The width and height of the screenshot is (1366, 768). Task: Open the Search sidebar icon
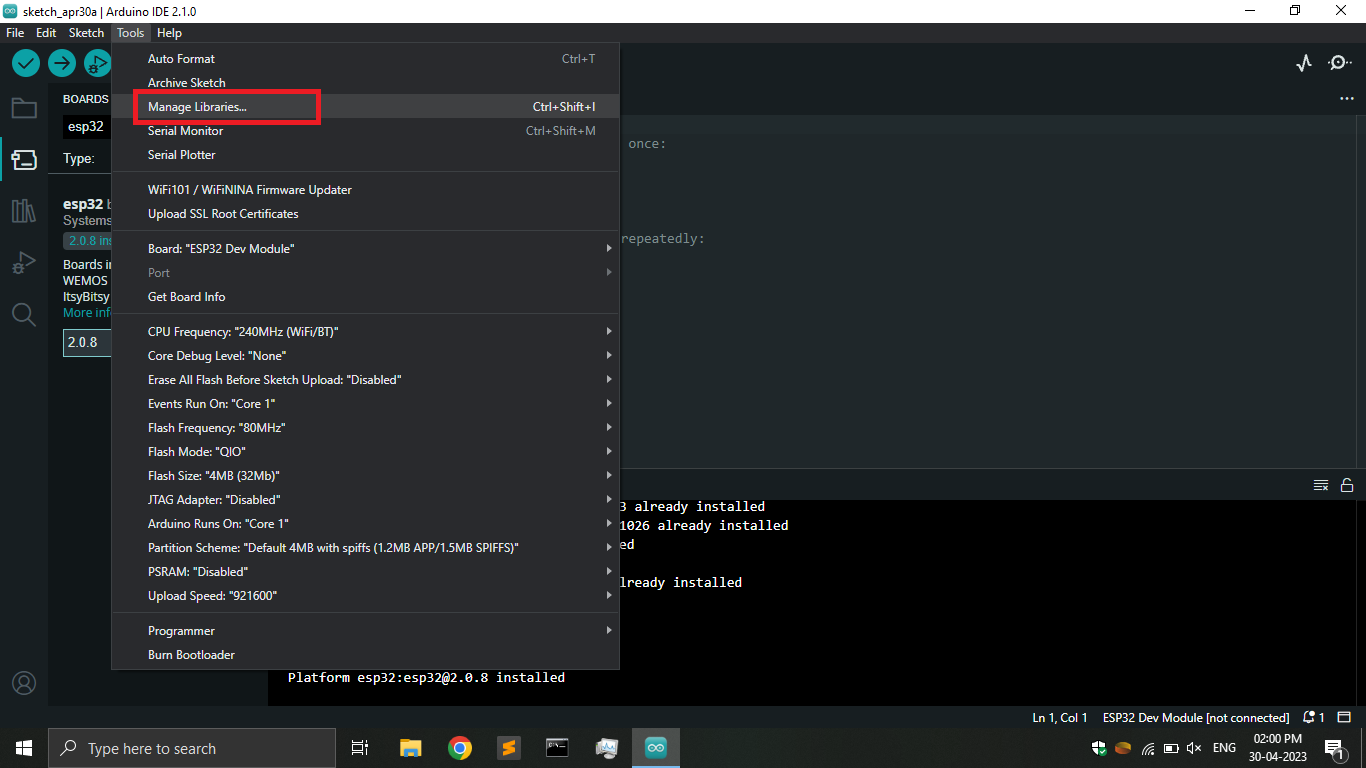click(24, 314)
